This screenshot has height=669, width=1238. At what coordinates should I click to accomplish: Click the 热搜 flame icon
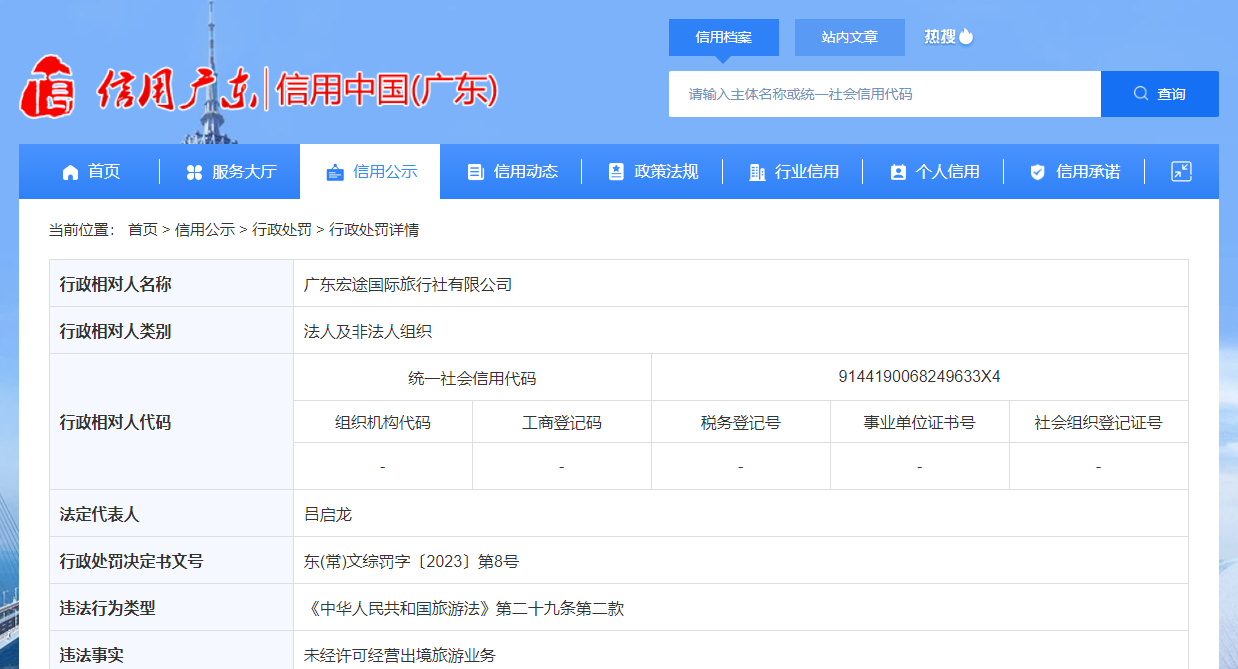coord(966,37)
